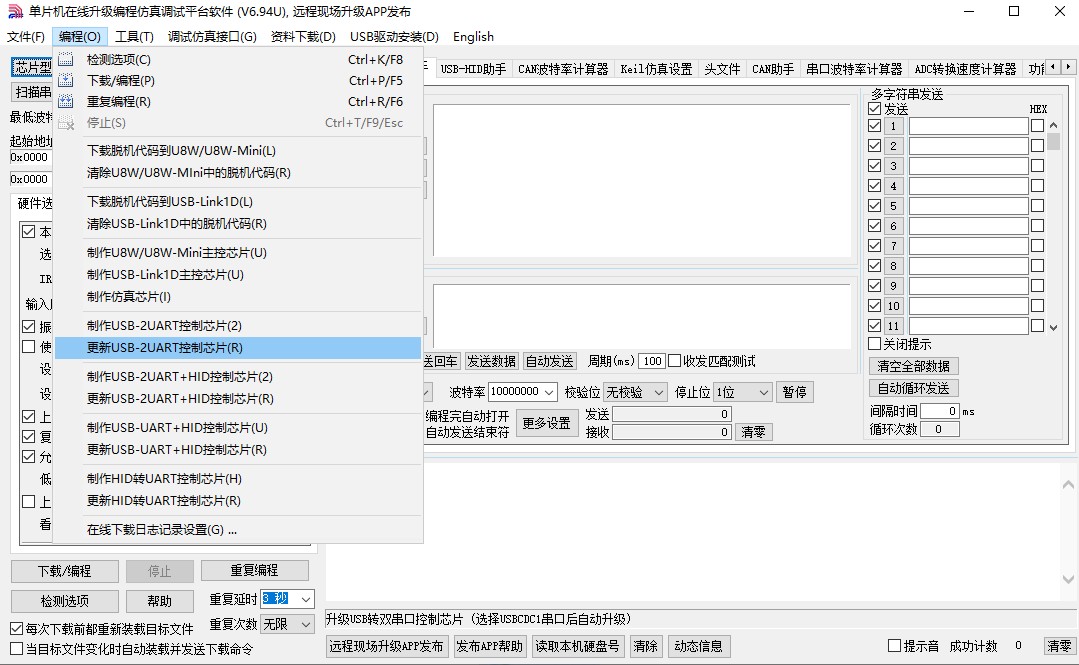
Task: Click the 检测选项 menu icon
Action: coord(65,60)
